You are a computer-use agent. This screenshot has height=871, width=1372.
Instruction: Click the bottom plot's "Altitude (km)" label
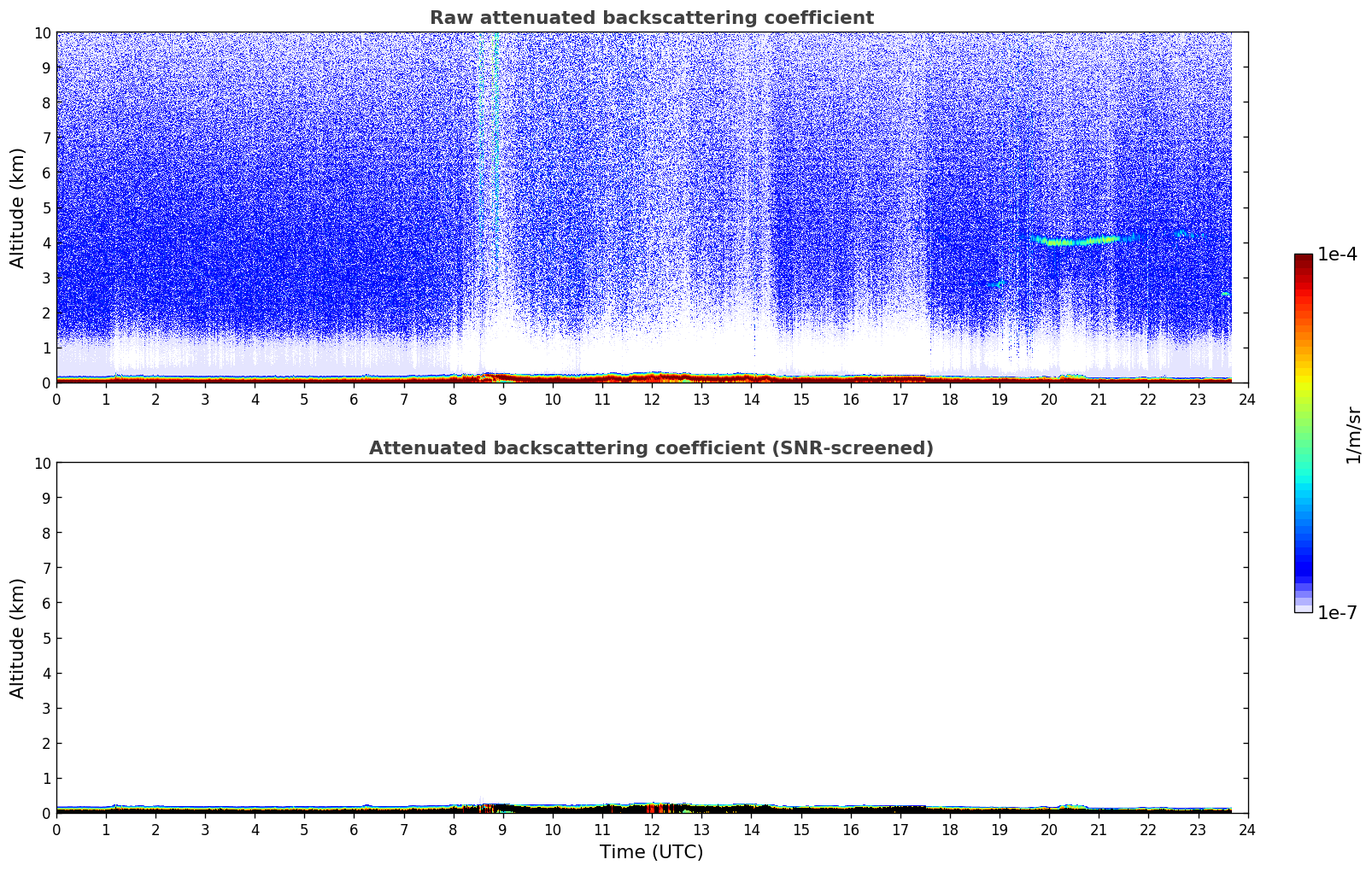point(18,638)
